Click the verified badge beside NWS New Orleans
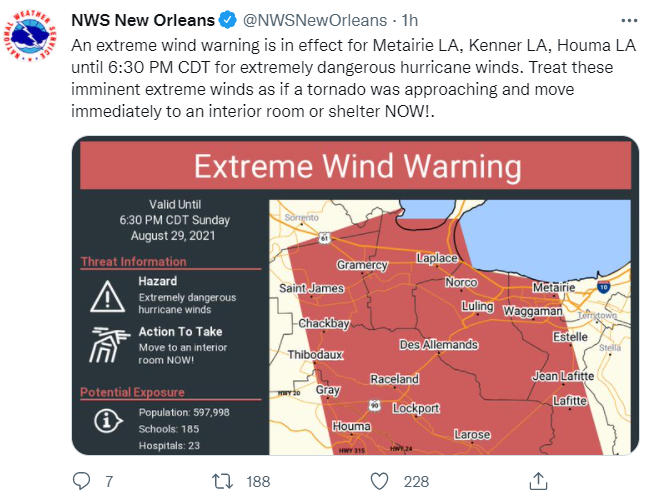Image resolution: width=649 pixels, height=499 pixels. coord(224,20)
